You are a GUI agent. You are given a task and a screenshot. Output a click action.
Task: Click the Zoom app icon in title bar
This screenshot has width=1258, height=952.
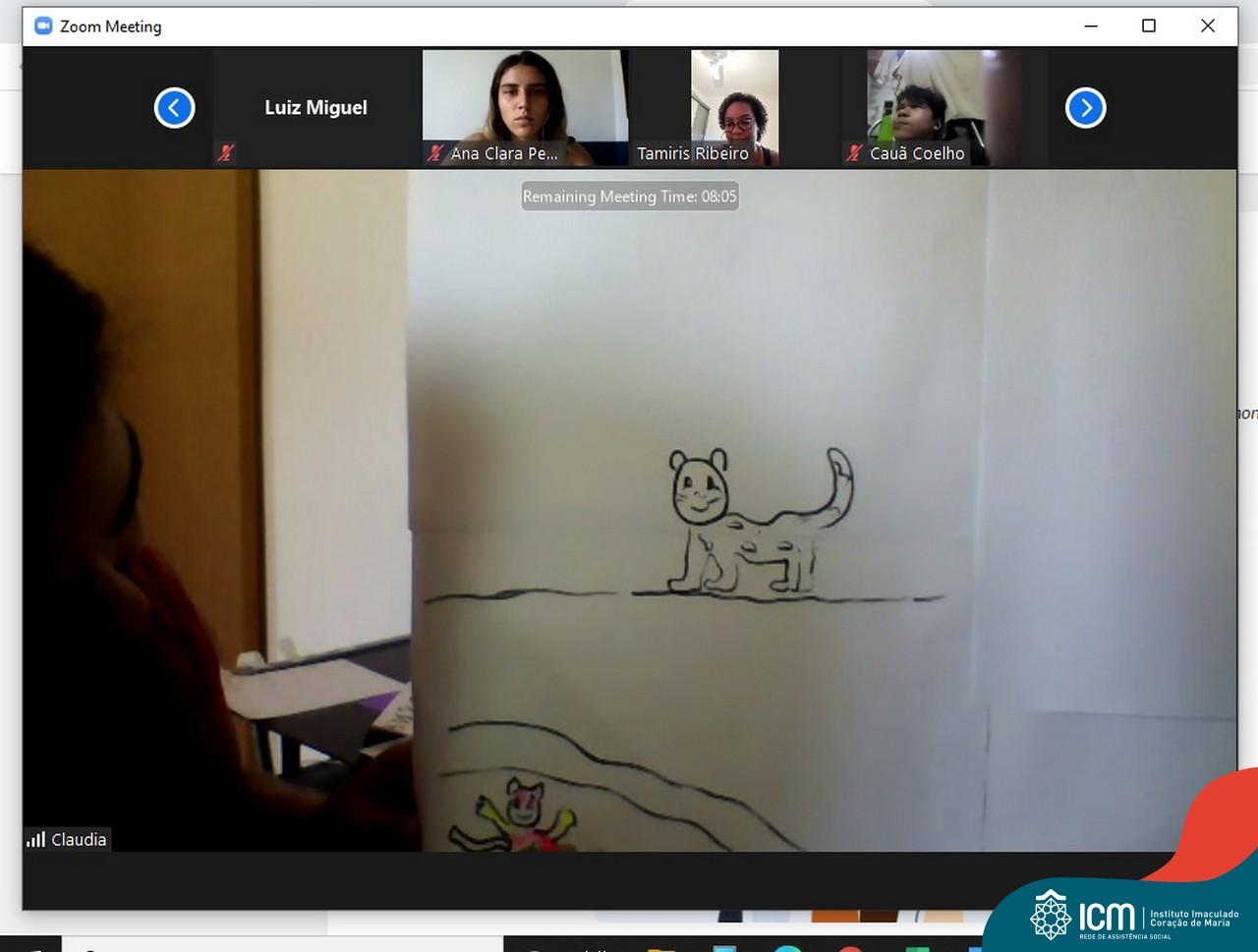pyautogui.click(x=43, y=27)
